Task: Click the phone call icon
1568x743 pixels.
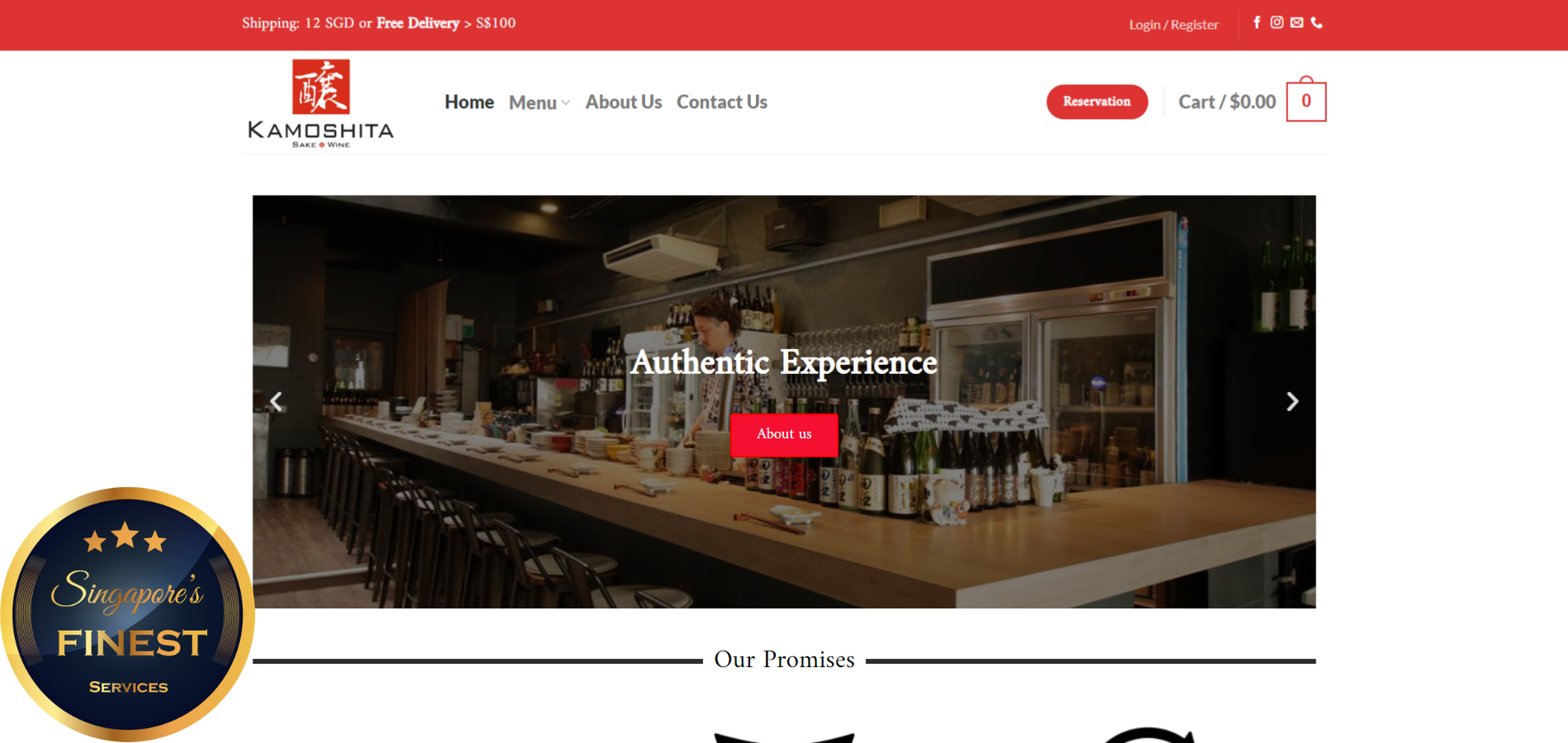Action: [x=1317, y=22]
